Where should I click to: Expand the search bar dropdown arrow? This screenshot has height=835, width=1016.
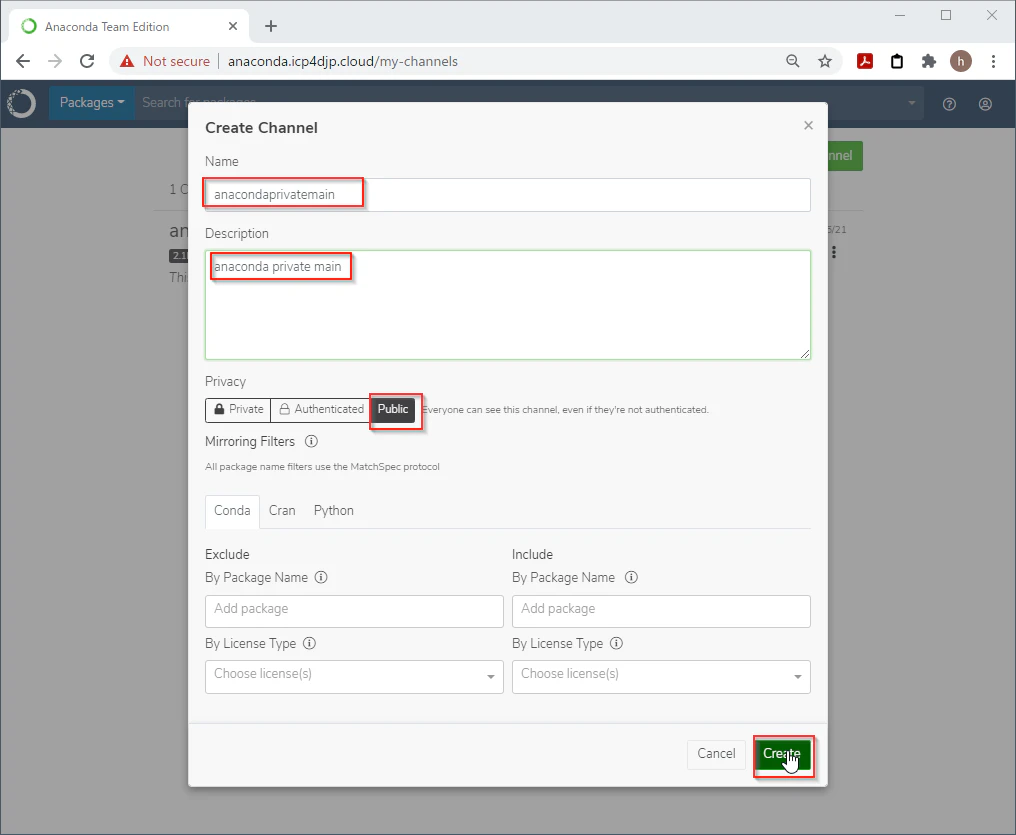tap(912, 102)
